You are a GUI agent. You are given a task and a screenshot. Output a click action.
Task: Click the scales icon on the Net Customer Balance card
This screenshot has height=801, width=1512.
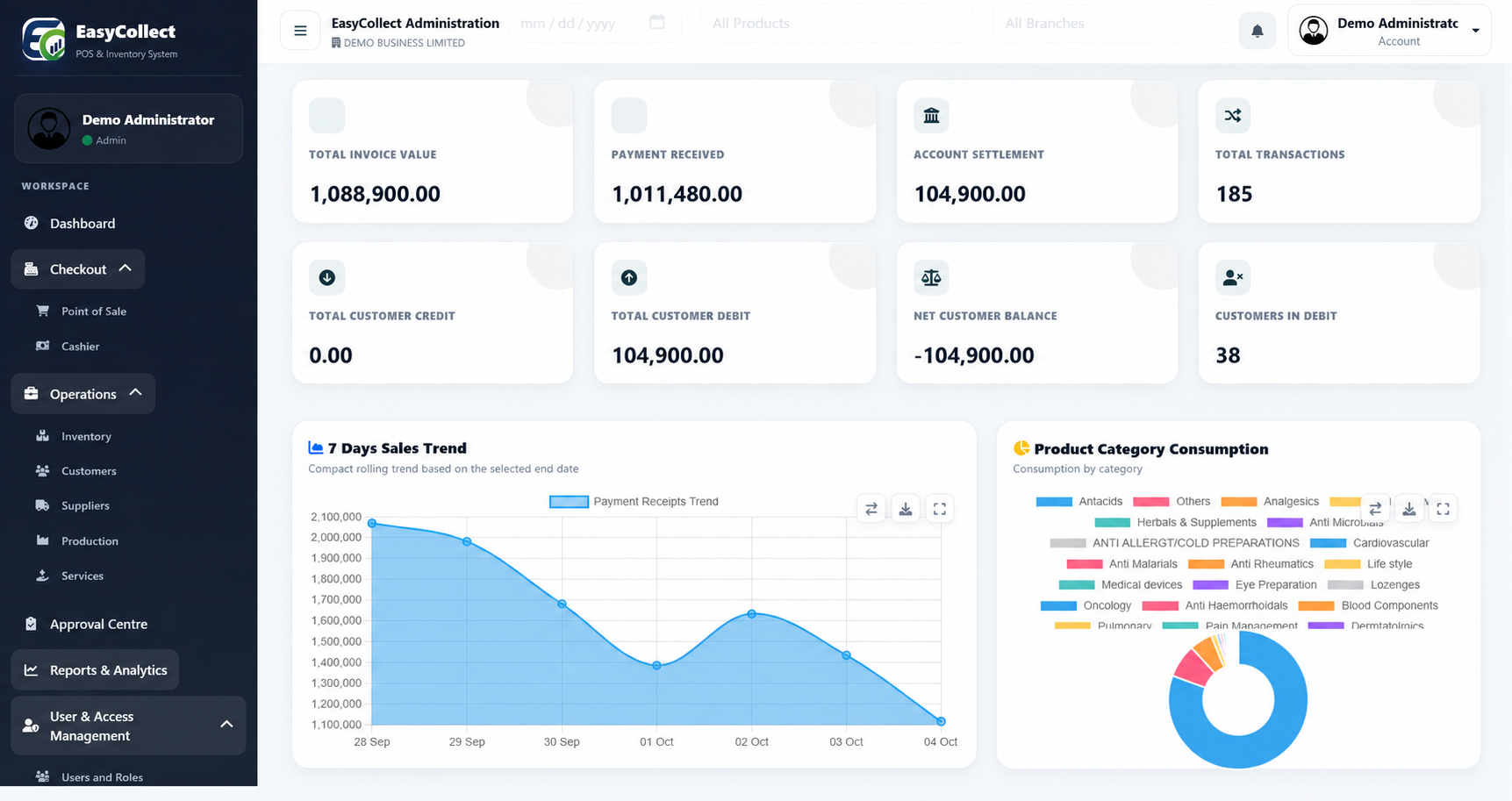[x=931, y=277]
